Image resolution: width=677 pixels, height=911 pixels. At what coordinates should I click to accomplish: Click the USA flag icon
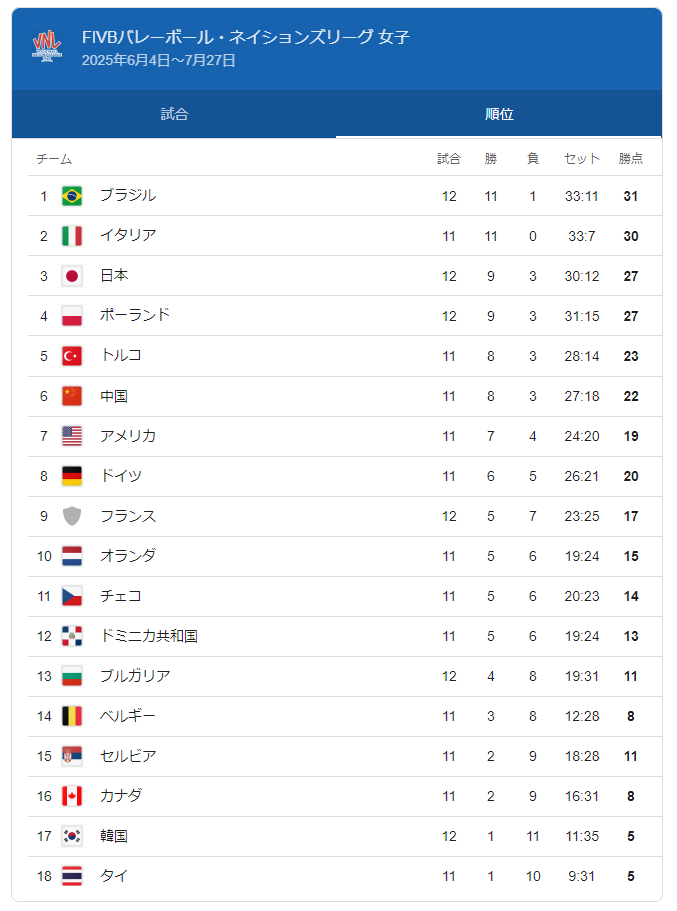click(72, 436)
